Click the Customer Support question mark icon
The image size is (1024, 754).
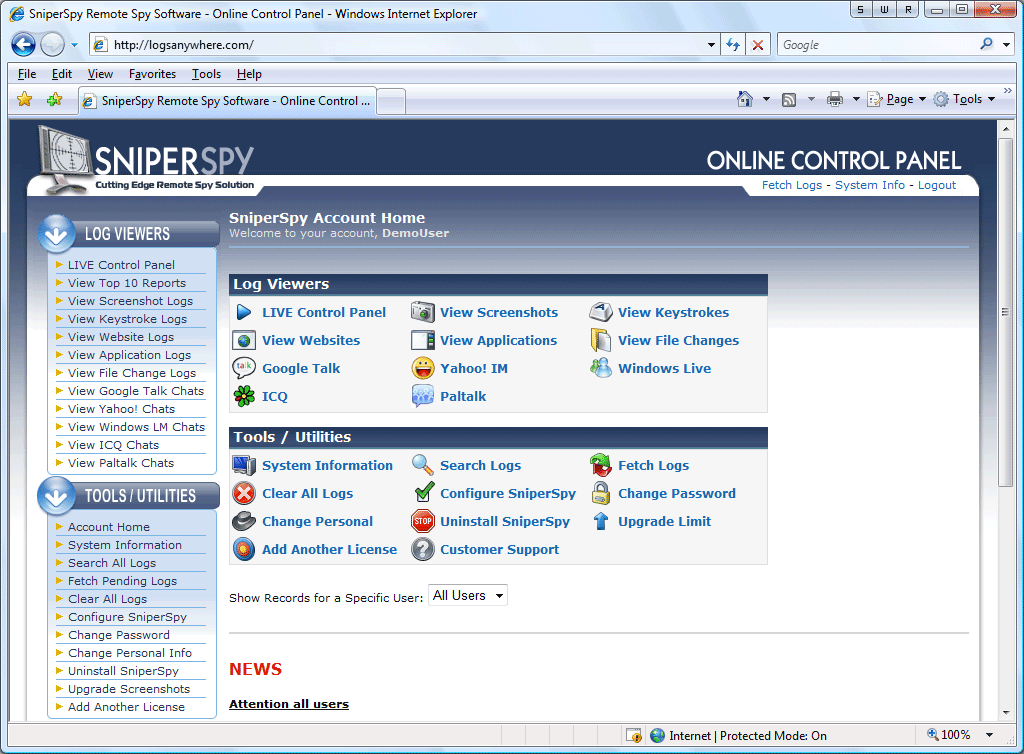(423, 550)
